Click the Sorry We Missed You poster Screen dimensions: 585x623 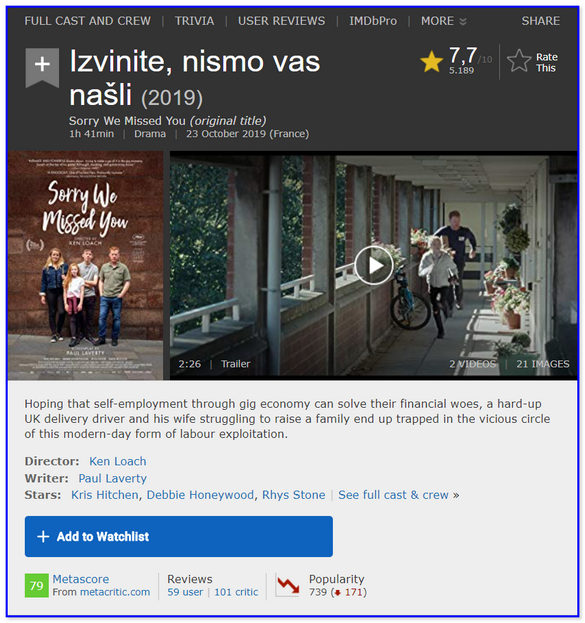[85, 265]
